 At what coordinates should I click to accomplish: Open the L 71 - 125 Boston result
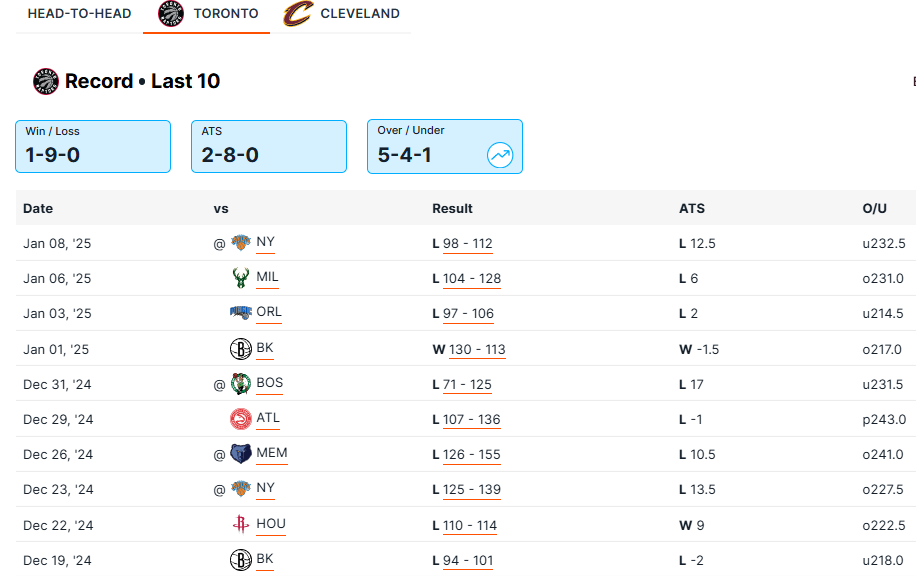[467, 385]
